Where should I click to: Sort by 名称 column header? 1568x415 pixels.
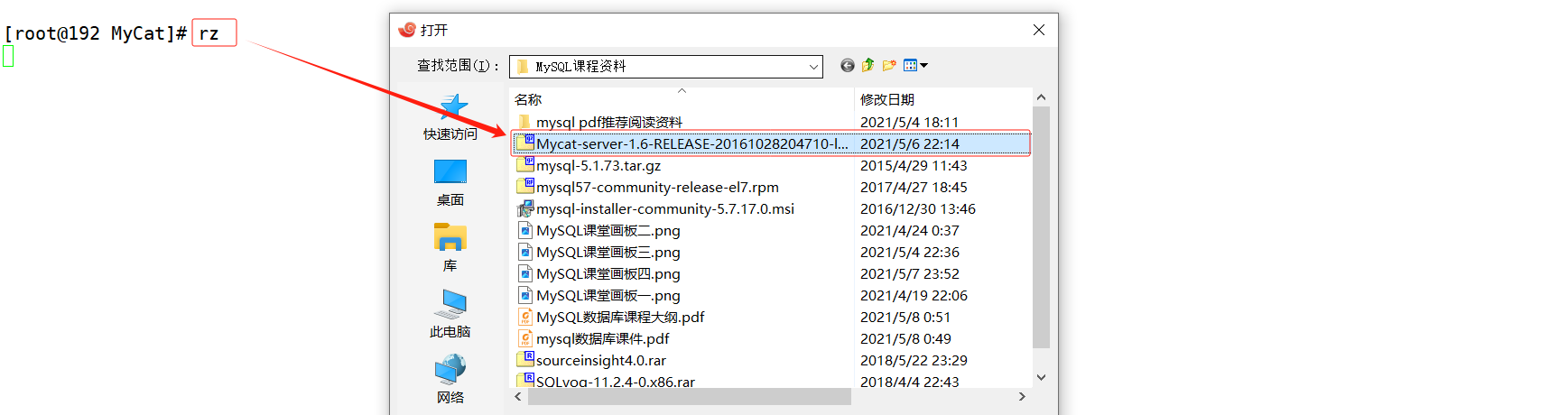point(682,99)
